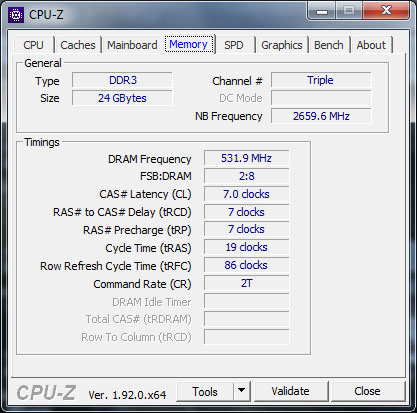Click the FSB:DRAM label
Image resolution: width=417 pixels, height=413 pixels.
coord(166,176)
